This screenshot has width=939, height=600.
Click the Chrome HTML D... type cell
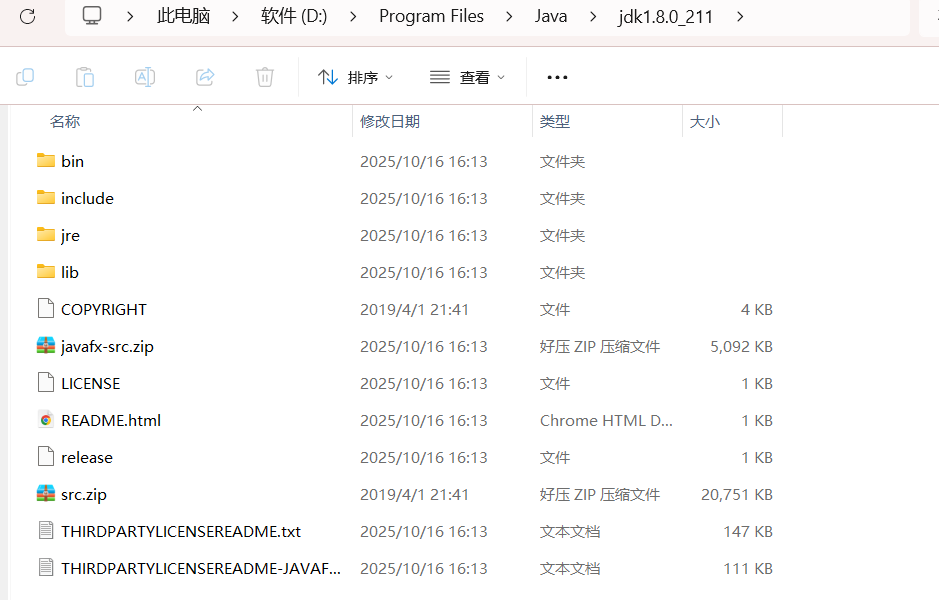pyautogui.click(x=606, y=420)
